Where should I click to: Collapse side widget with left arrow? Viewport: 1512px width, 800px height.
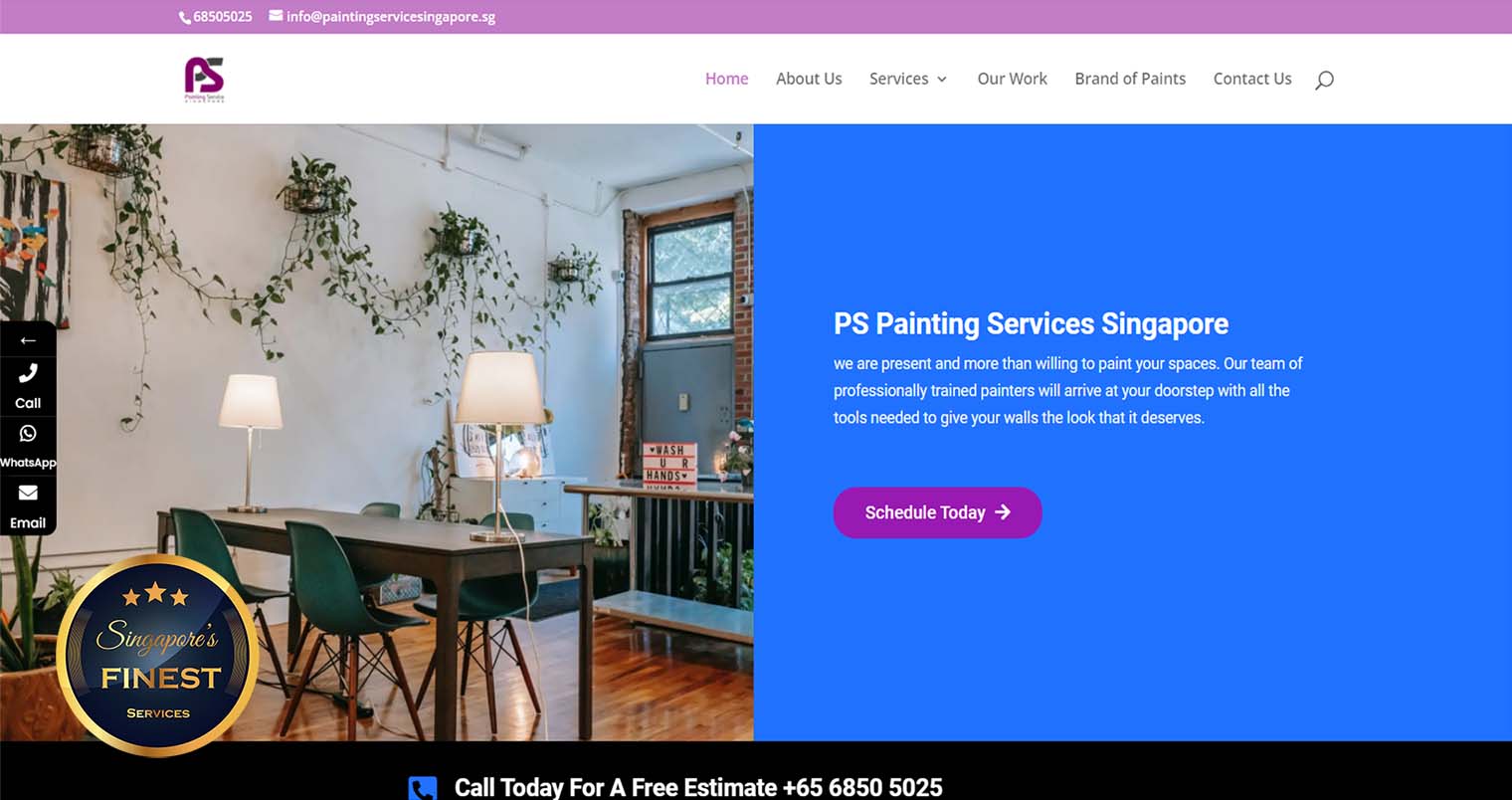tap(28, 340)
